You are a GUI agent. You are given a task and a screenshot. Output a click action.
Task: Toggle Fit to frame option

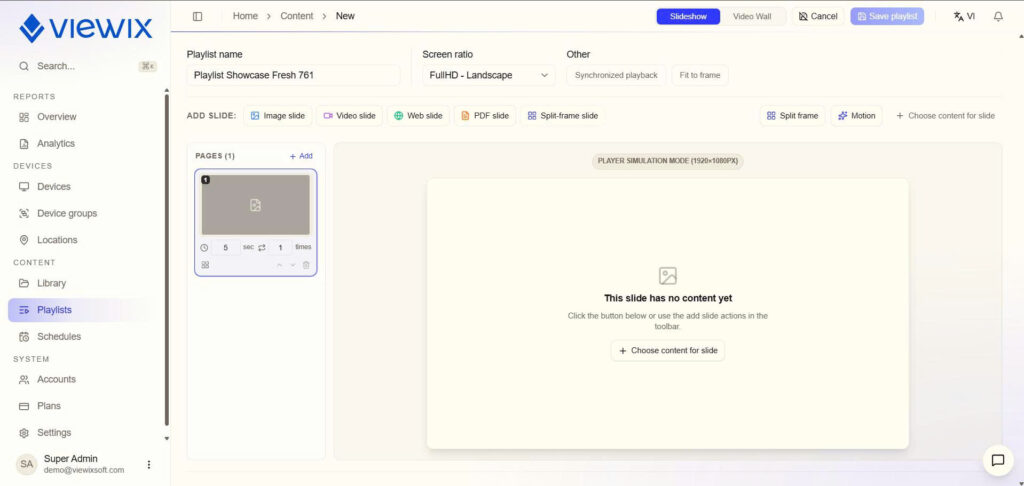[x=699, y=75]
